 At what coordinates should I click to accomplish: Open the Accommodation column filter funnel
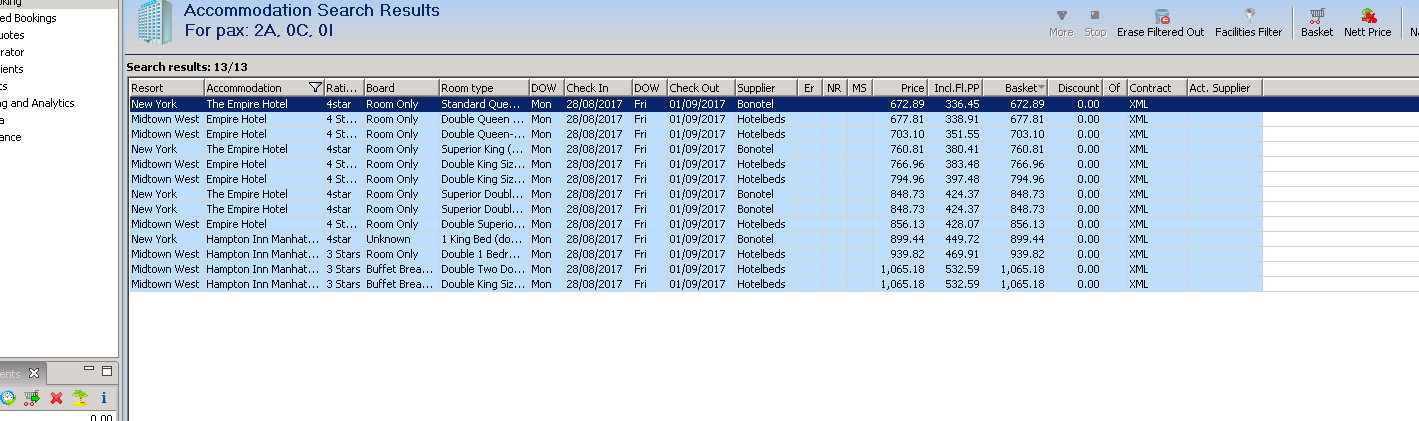click(x=315, y=88)
